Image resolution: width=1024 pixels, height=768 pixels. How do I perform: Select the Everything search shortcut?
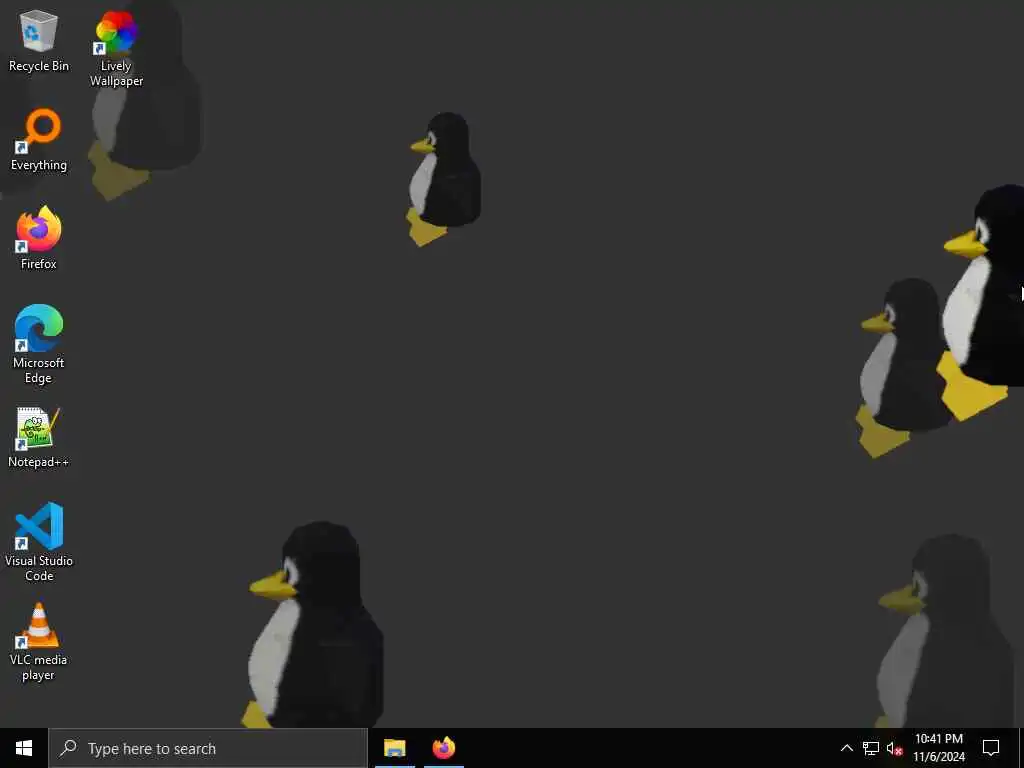coord(39,140)
